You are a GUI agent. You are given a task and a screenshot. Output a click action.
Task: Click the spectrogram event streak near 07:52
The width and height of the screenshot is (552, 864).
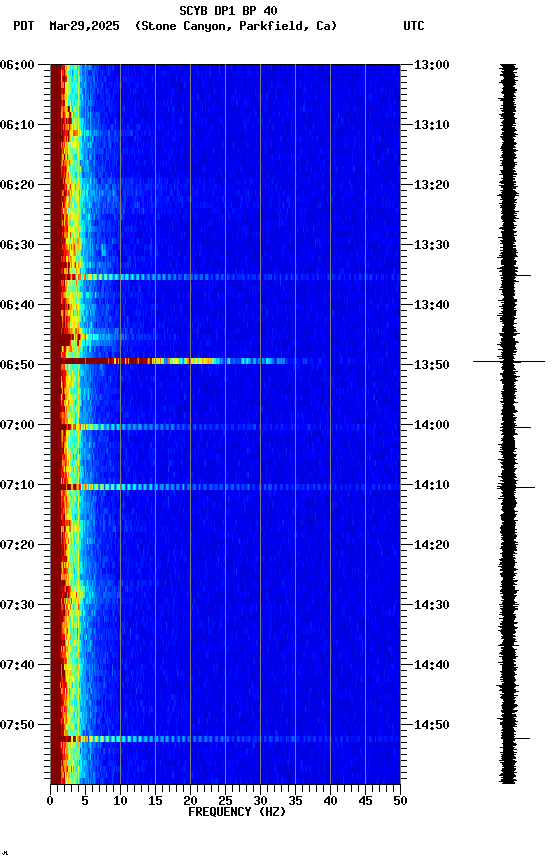[x=225, y=739]
